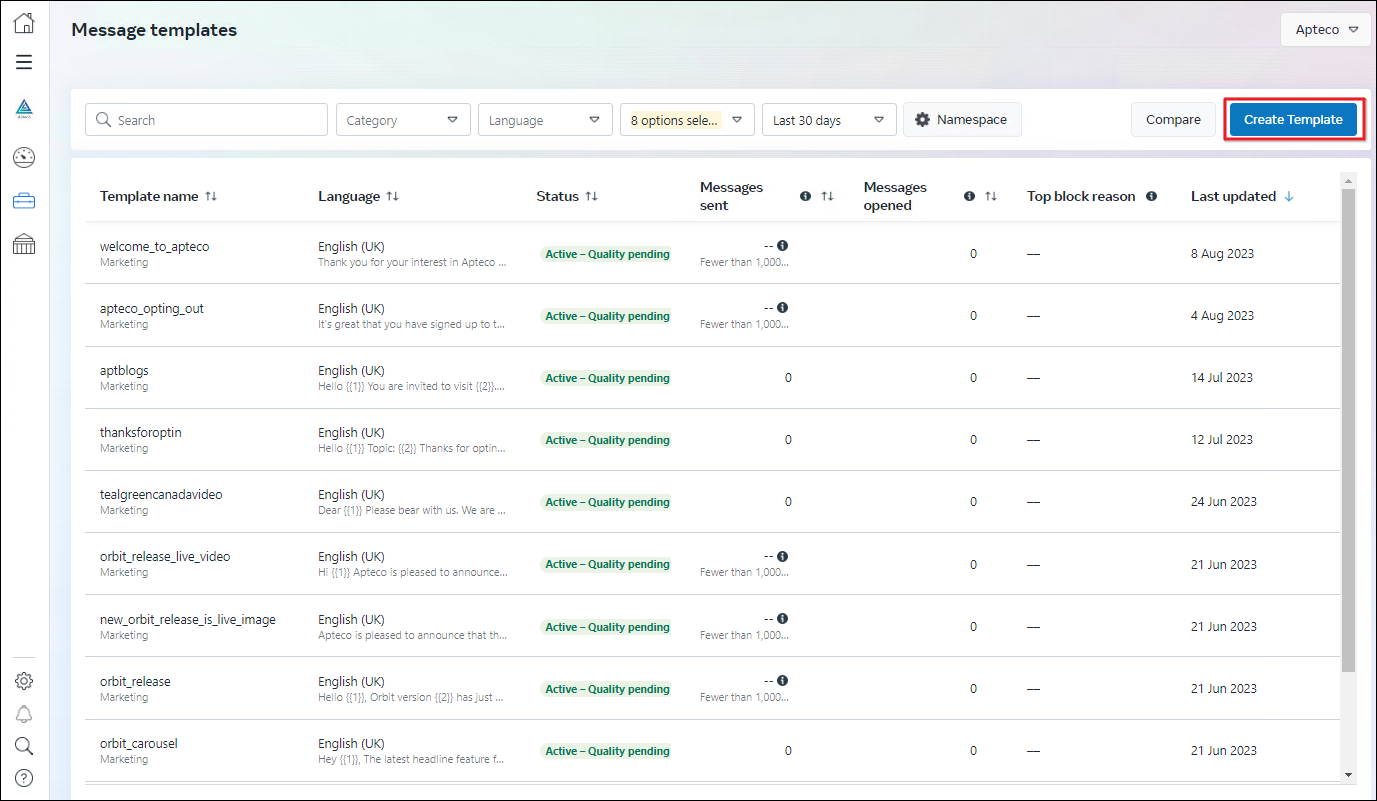Select the status badge in the aptblogs row
Image resolution: width=1377 pixels, height=801 pixels.
607,378
